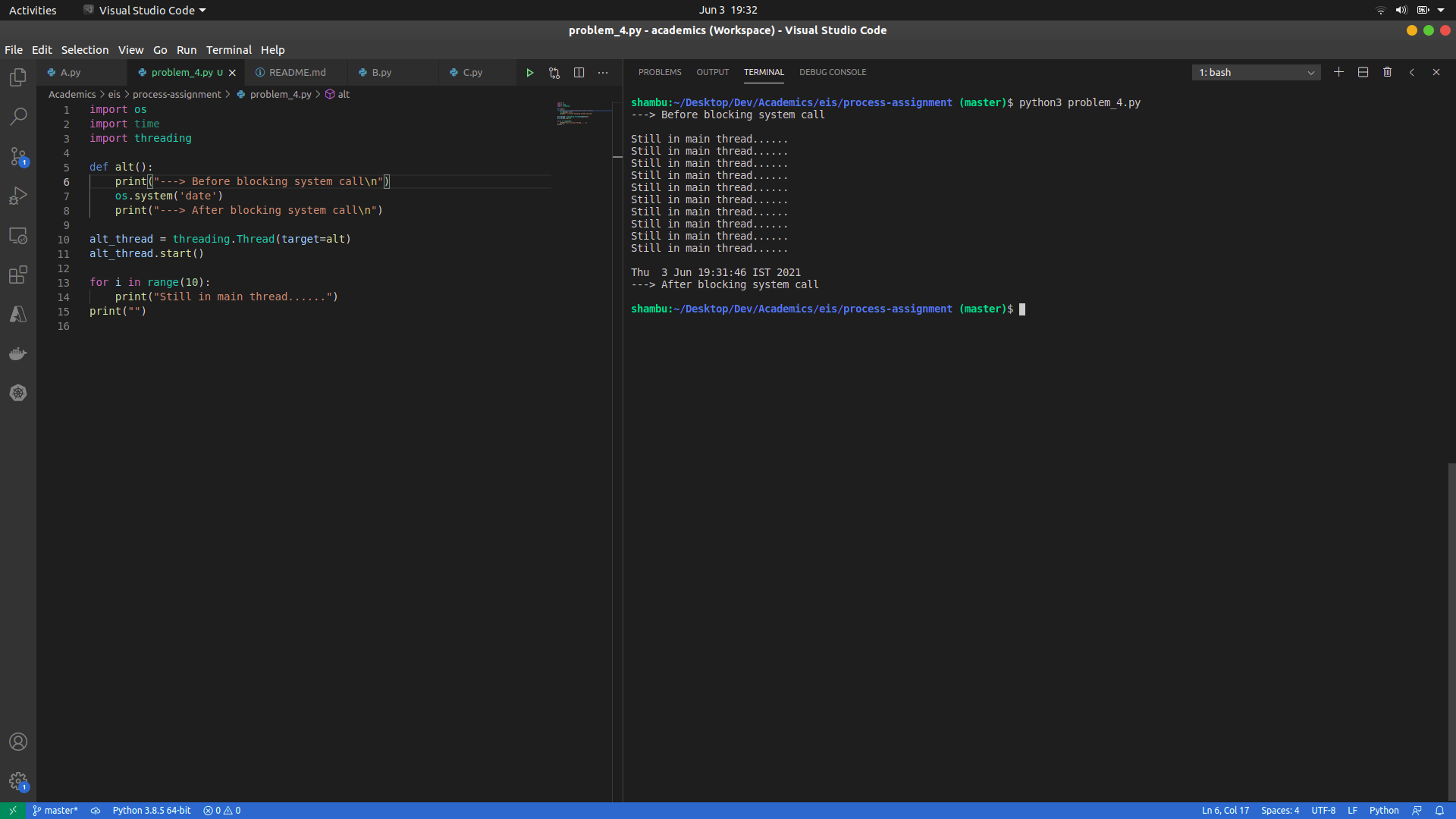Open Visual Studio Code app menu dropdown
Image resolution: width=1456 pixels, height=819 pixels.
click(x=144, y=10)
